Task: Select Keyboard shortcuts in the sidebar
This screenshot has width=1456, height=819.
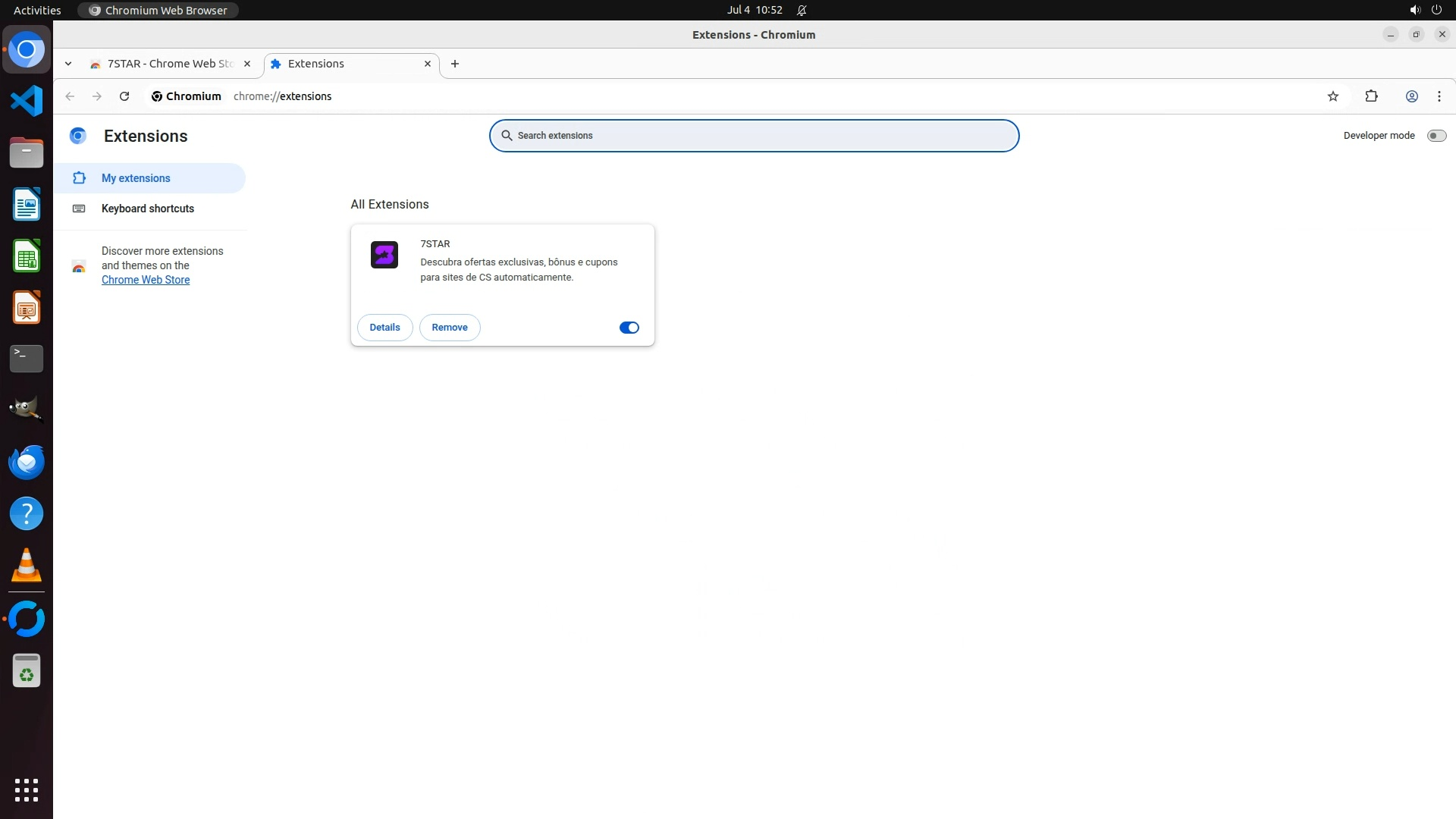Action: (x=148, y=209)
